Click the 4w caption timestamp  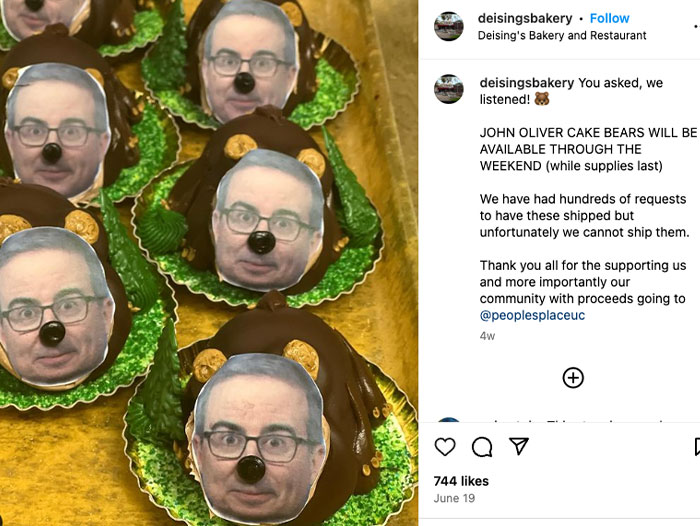(487, 336)
